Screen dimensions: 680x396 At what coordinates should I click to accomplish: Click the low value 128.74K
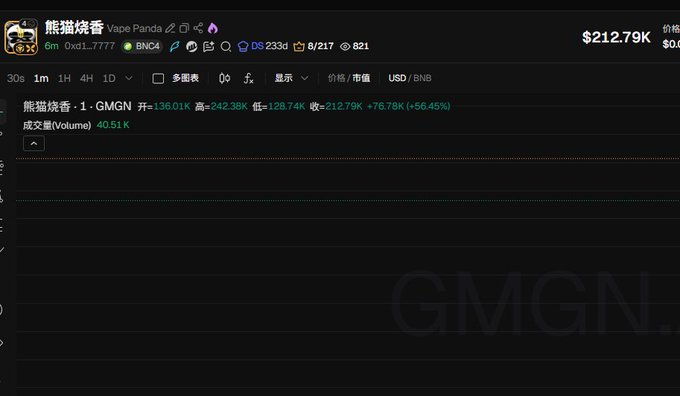pyautogui.click(x=286, y=106)
